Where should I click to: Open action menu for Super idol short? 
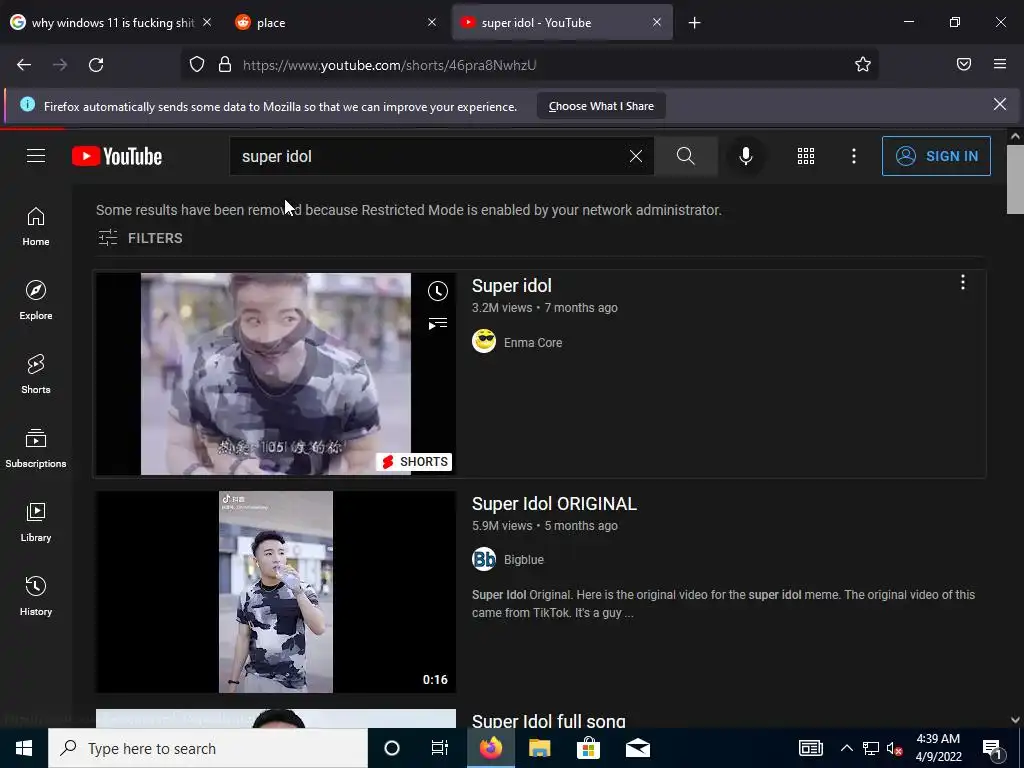point(963,282)
